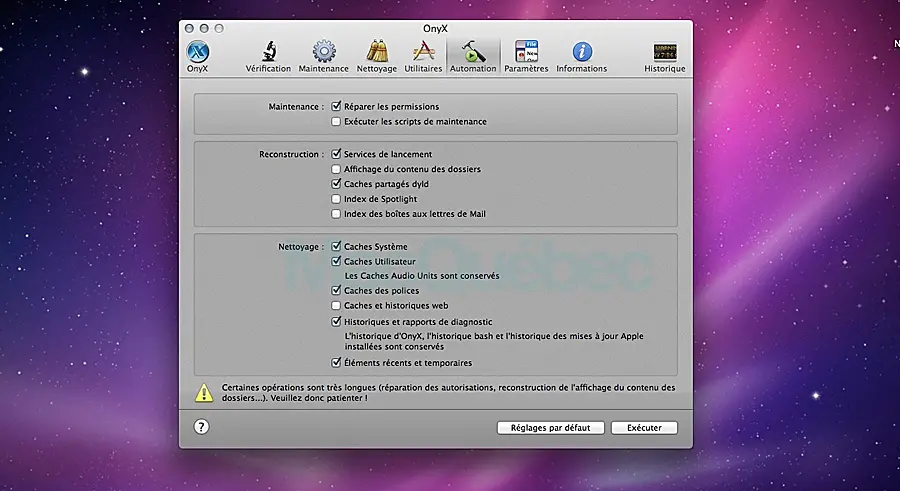Screen dimensions: 900x491
Task: Uncheck Services de lancement
Action: point(336,154)
